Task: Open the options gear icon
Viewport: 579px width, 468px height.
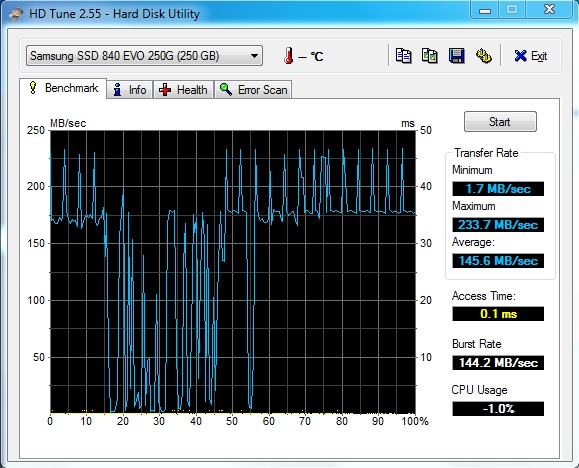Action: 483,56
